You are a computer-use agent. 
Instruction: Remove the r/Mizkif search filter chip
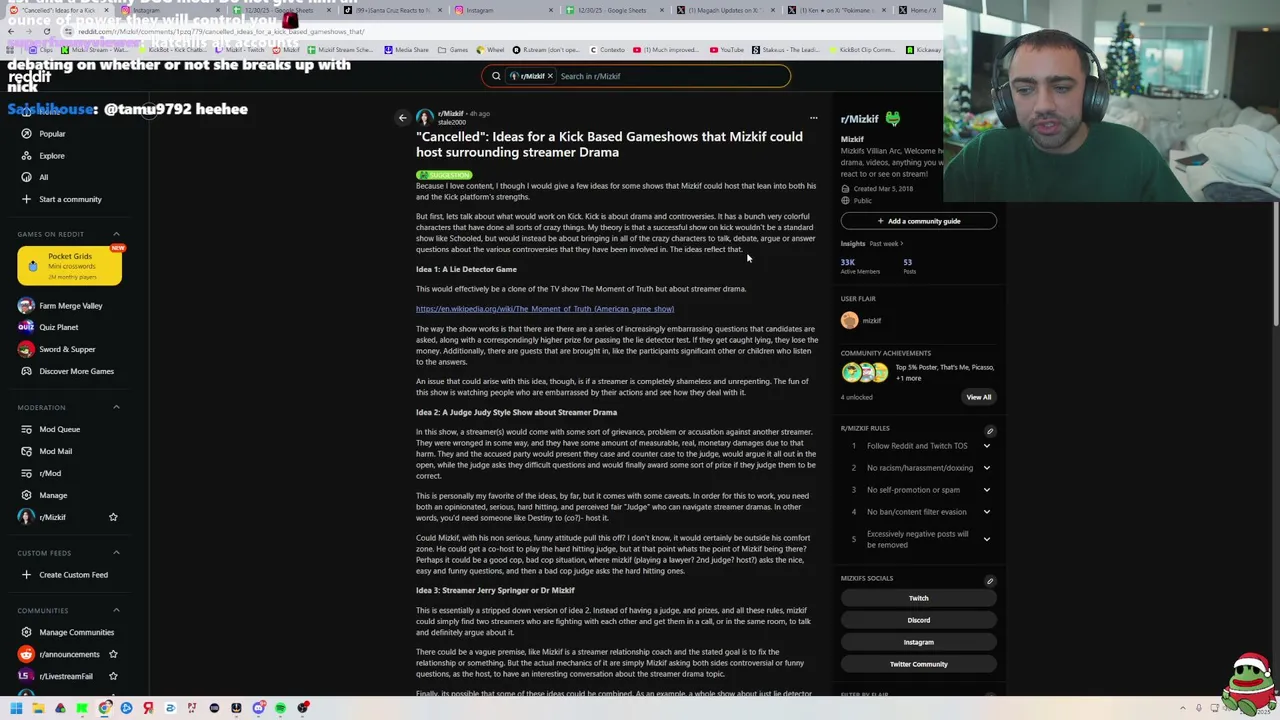tap(549, 76)
